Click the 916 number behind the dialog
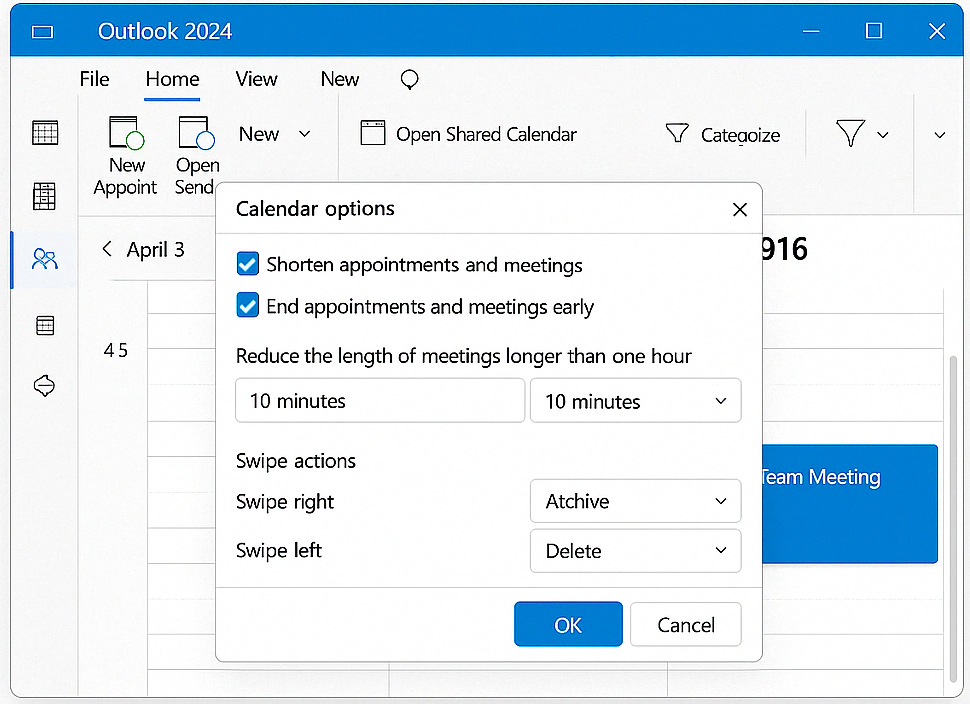The image size is (970, 704). (x=784, y=249)
